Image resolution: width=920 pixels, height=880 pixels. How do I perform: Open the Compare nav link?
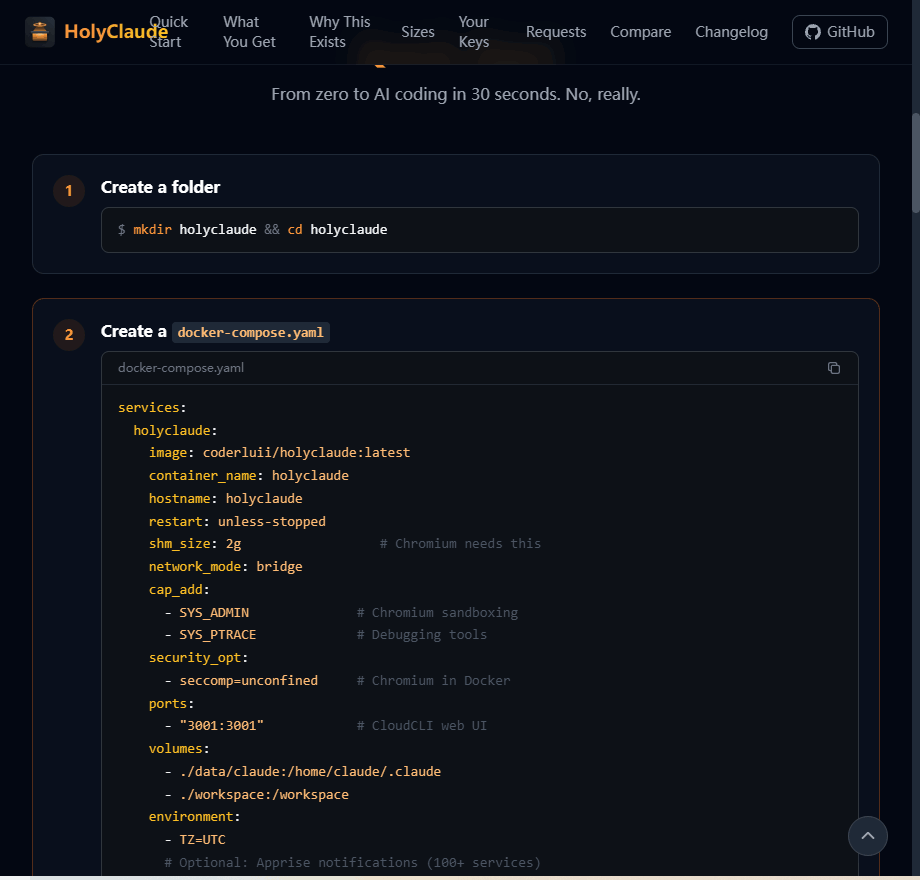[x=641, y=32]
